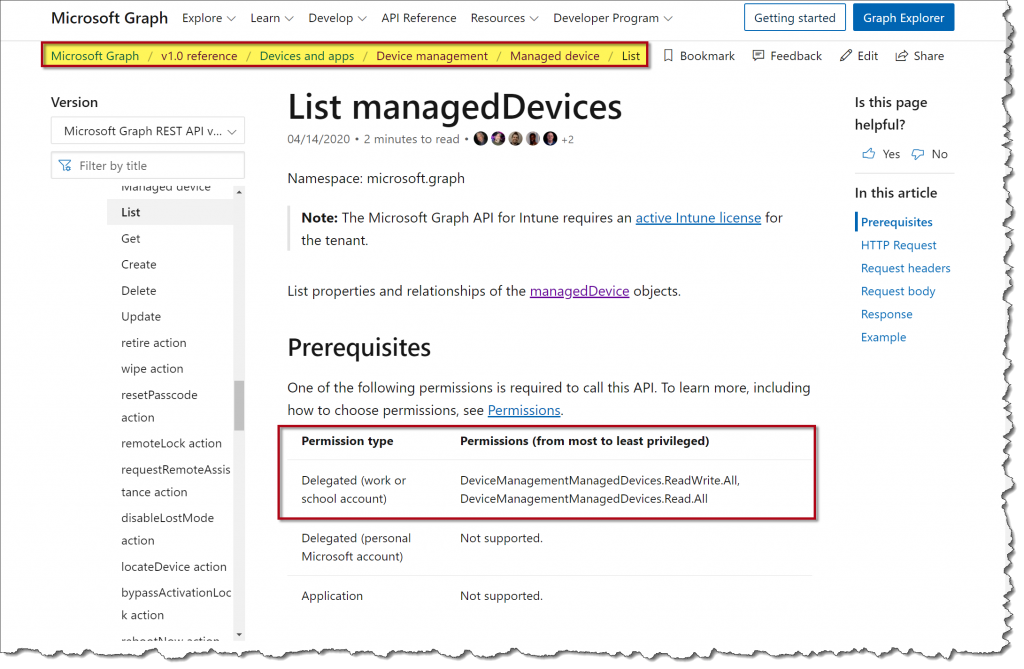Click the filter funnel icon

click(65, 166)
